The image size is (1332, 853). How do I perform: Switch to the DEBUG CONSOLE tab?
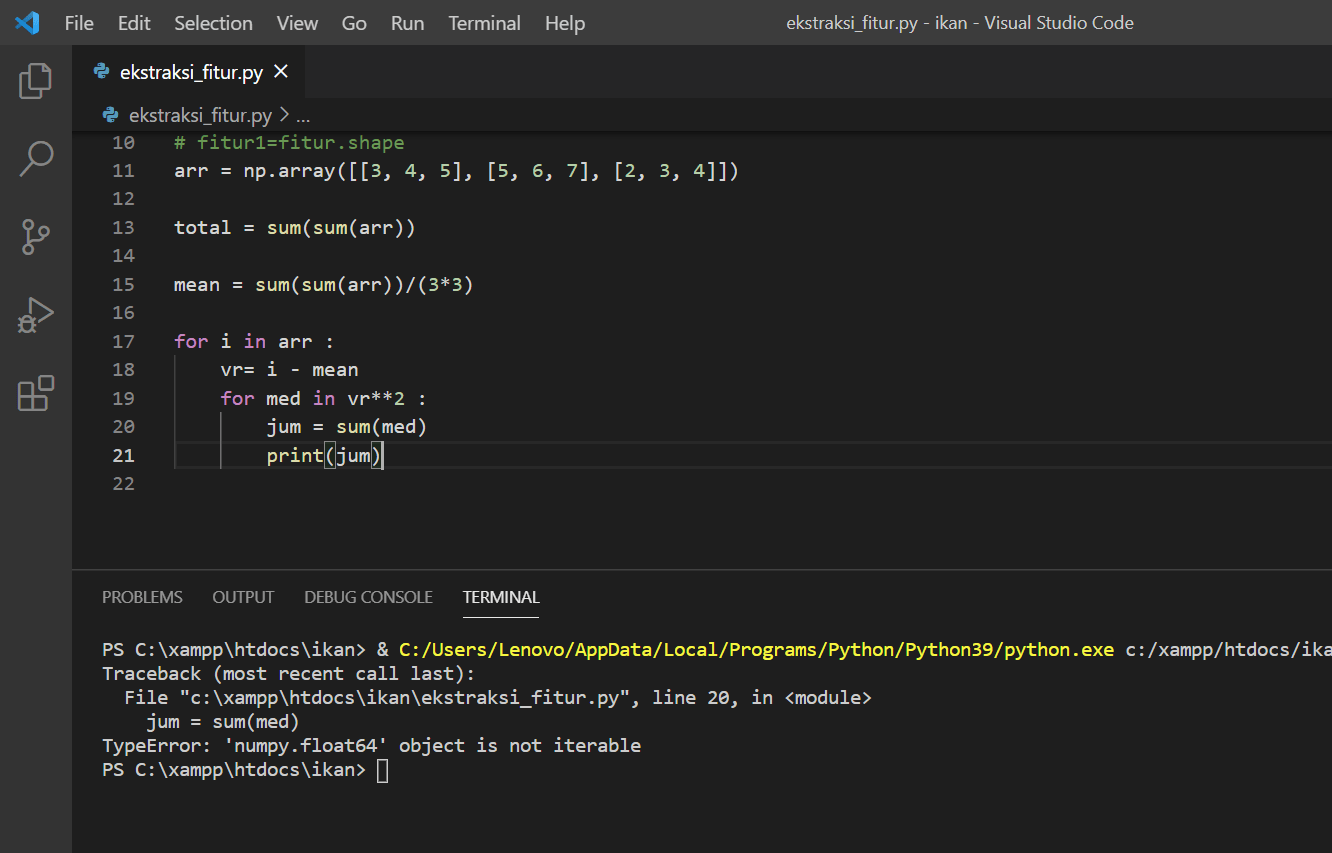(368, 597)
